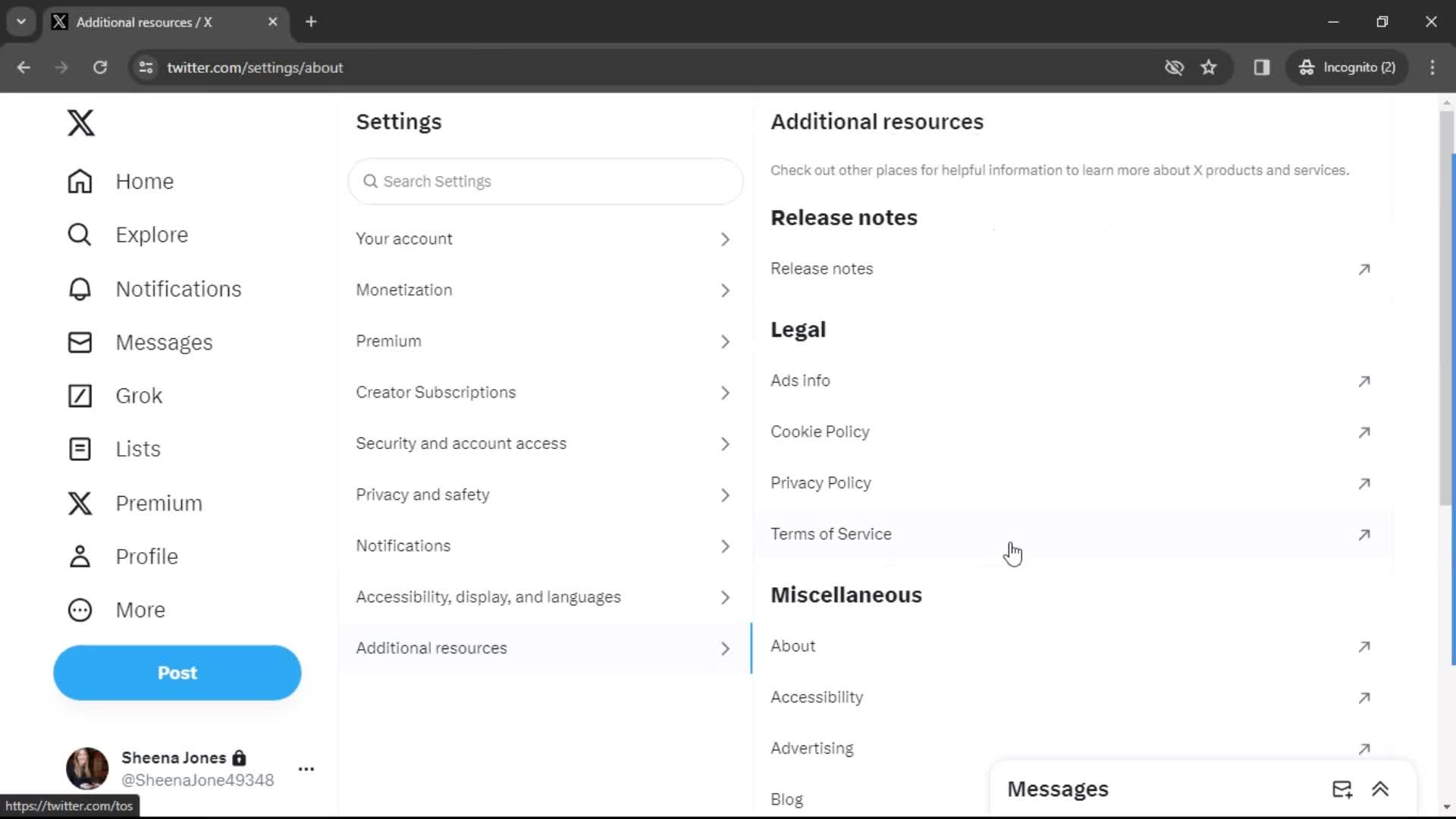Navigate to Explore section
Viewport: 1456px width, 819px height.
point(151,234)
